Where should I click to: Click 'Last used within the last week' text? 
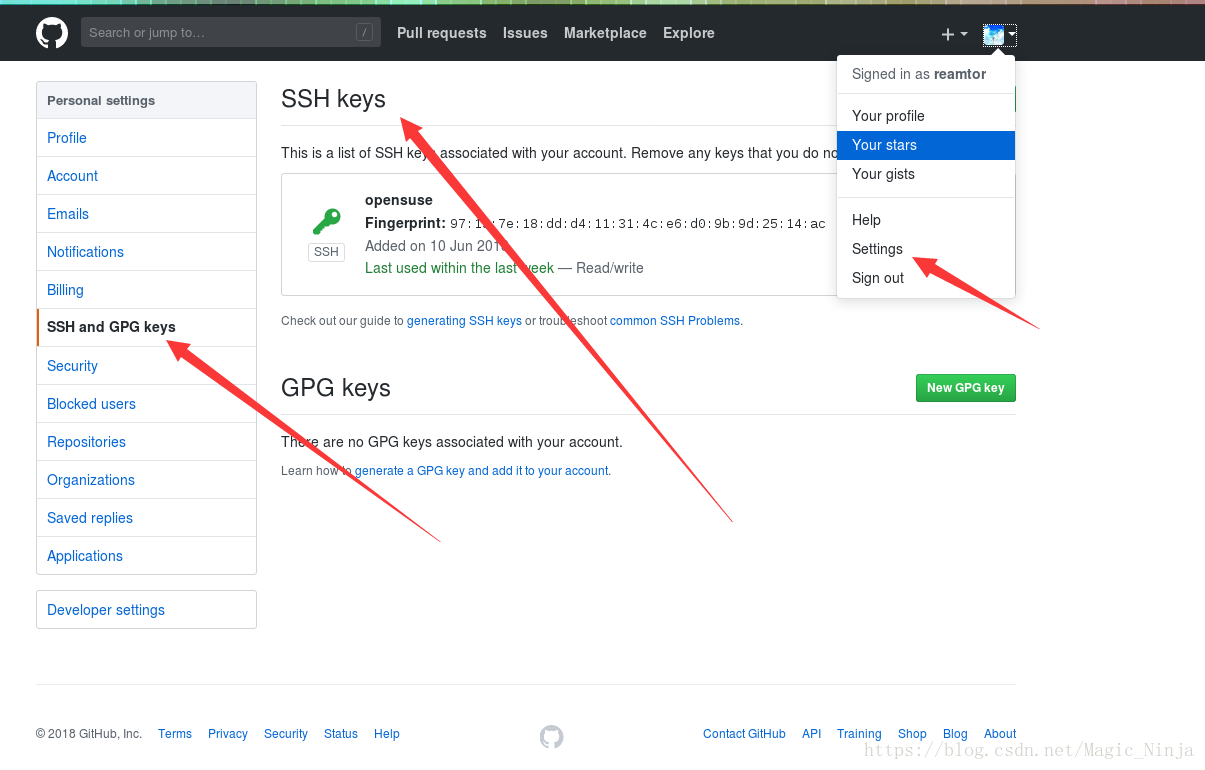(x=459, y=268)
